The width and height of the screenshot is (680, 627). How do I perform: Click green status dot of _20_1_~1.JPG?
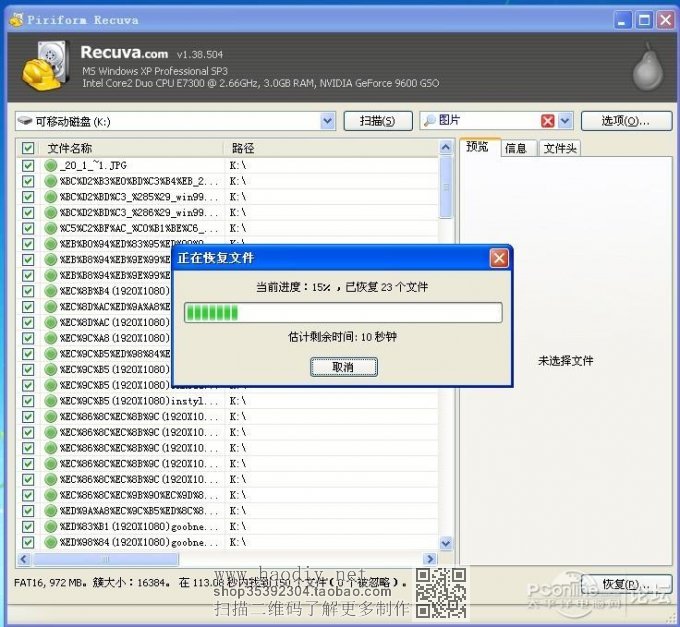point(51,165)
